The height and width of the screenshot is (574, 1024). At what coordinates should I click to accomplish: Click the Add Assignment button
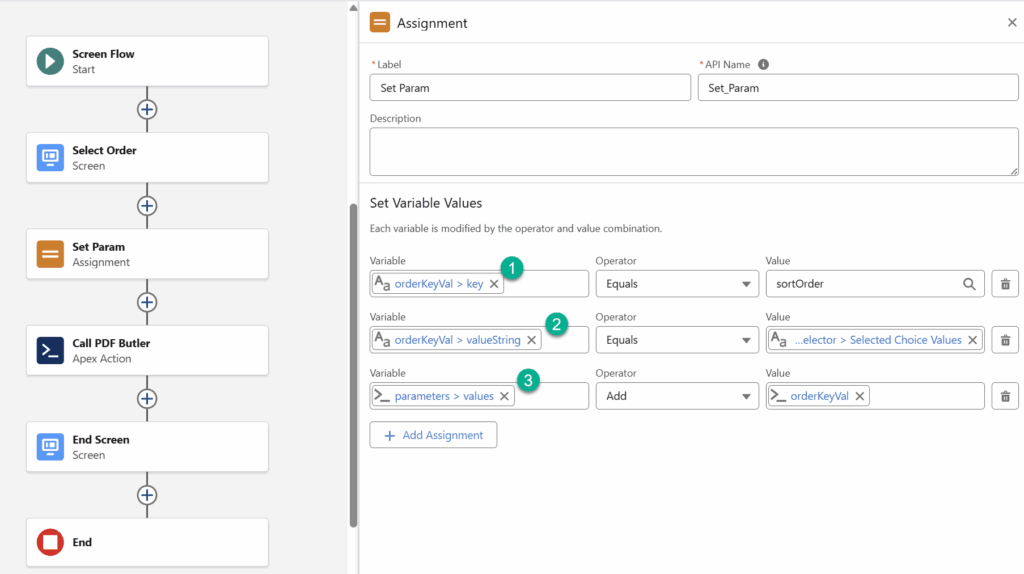(x=433, y=435)
